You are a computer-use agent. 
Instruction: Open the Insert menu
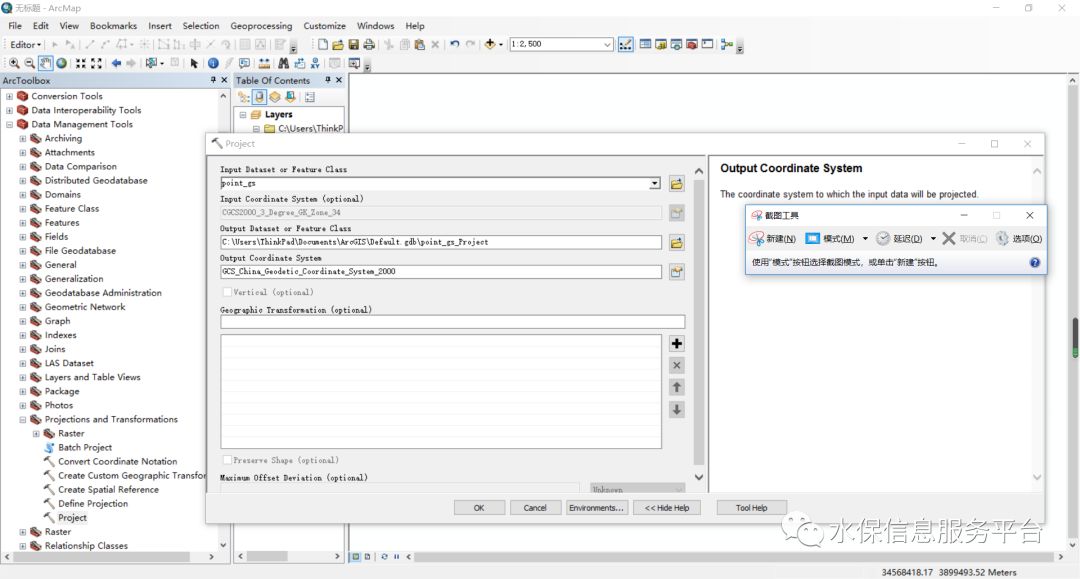[160, 25]
